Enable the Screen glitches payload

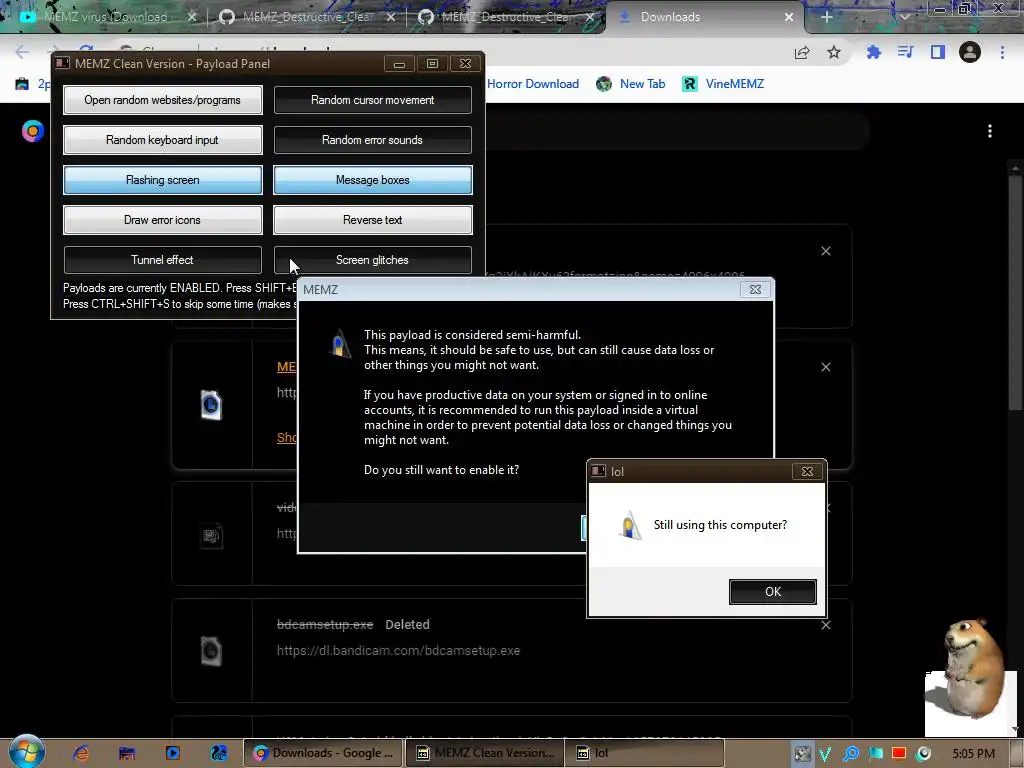(372, 260)
